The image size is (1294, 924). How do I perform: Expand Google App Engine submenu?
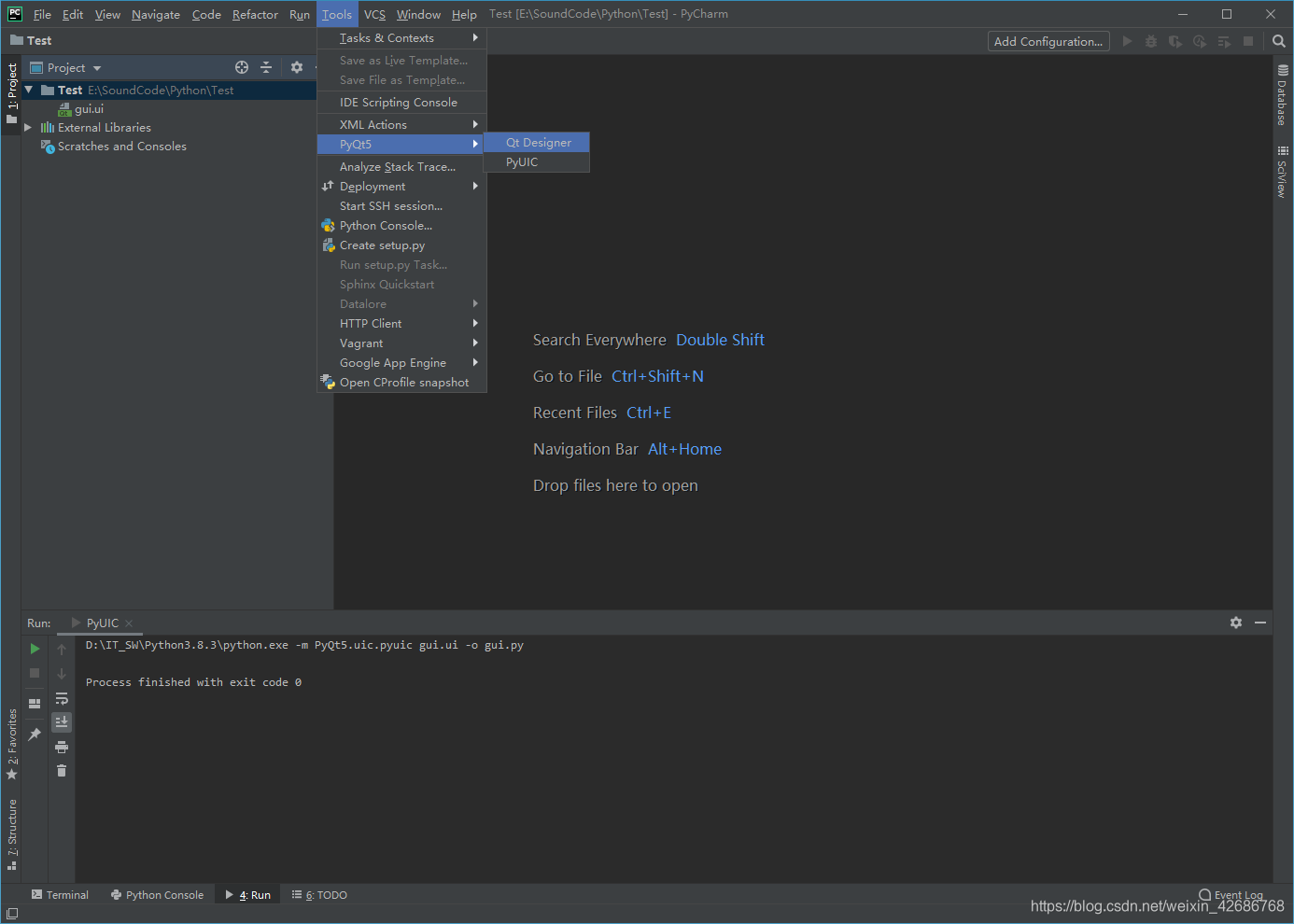(x=401, y=363)
